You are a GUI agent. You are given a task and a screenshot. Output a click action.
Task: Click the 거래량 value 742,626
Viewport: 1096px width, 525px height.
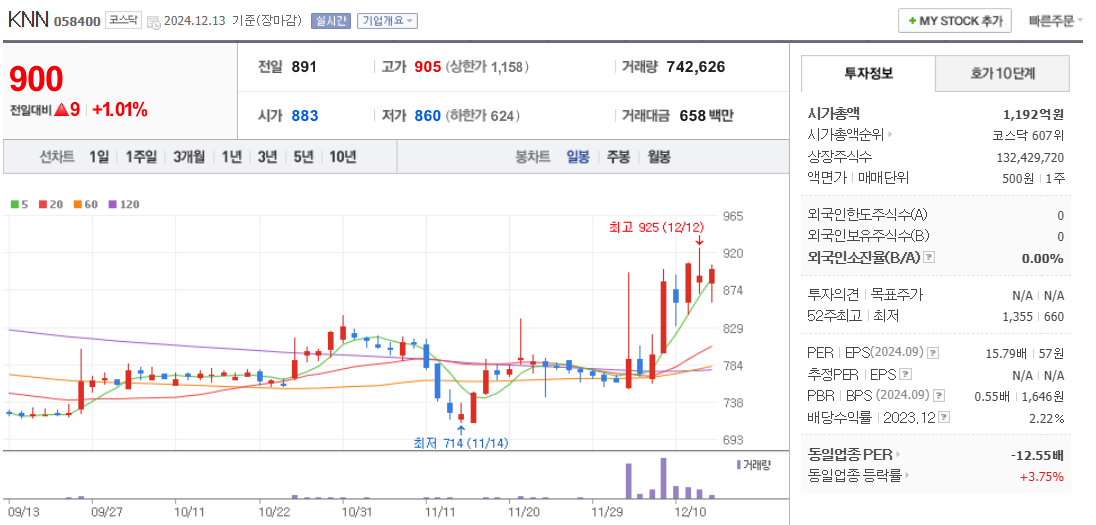[695, 67]
